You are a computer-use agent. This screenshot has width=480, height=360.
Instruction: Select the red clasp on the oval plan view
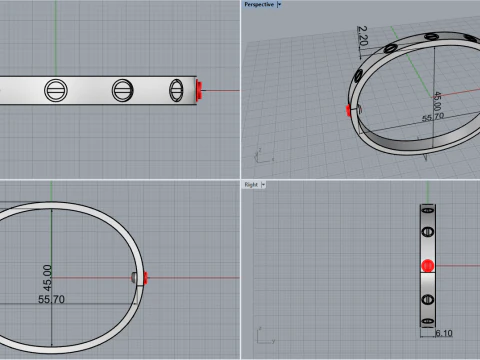pos(146,277)
